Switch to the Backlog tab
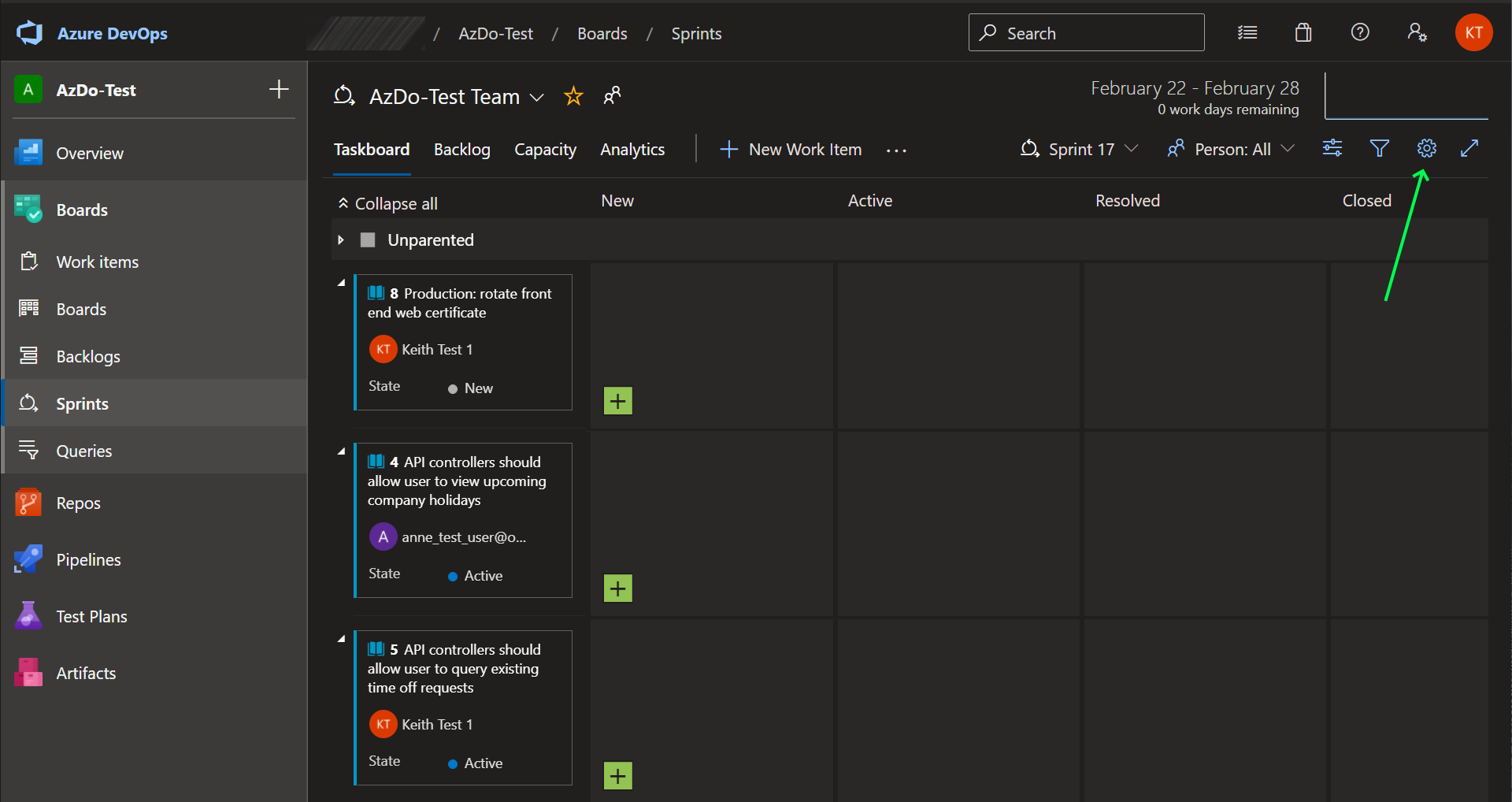1512x802 pixels. [461, 149]
